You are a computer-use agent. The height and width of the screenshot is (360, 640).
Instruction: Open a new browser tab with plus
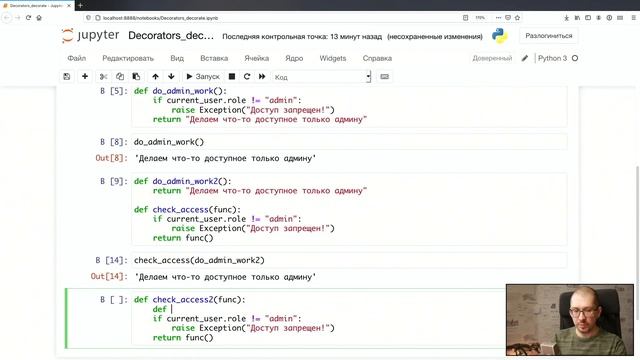tap(80, 6)
